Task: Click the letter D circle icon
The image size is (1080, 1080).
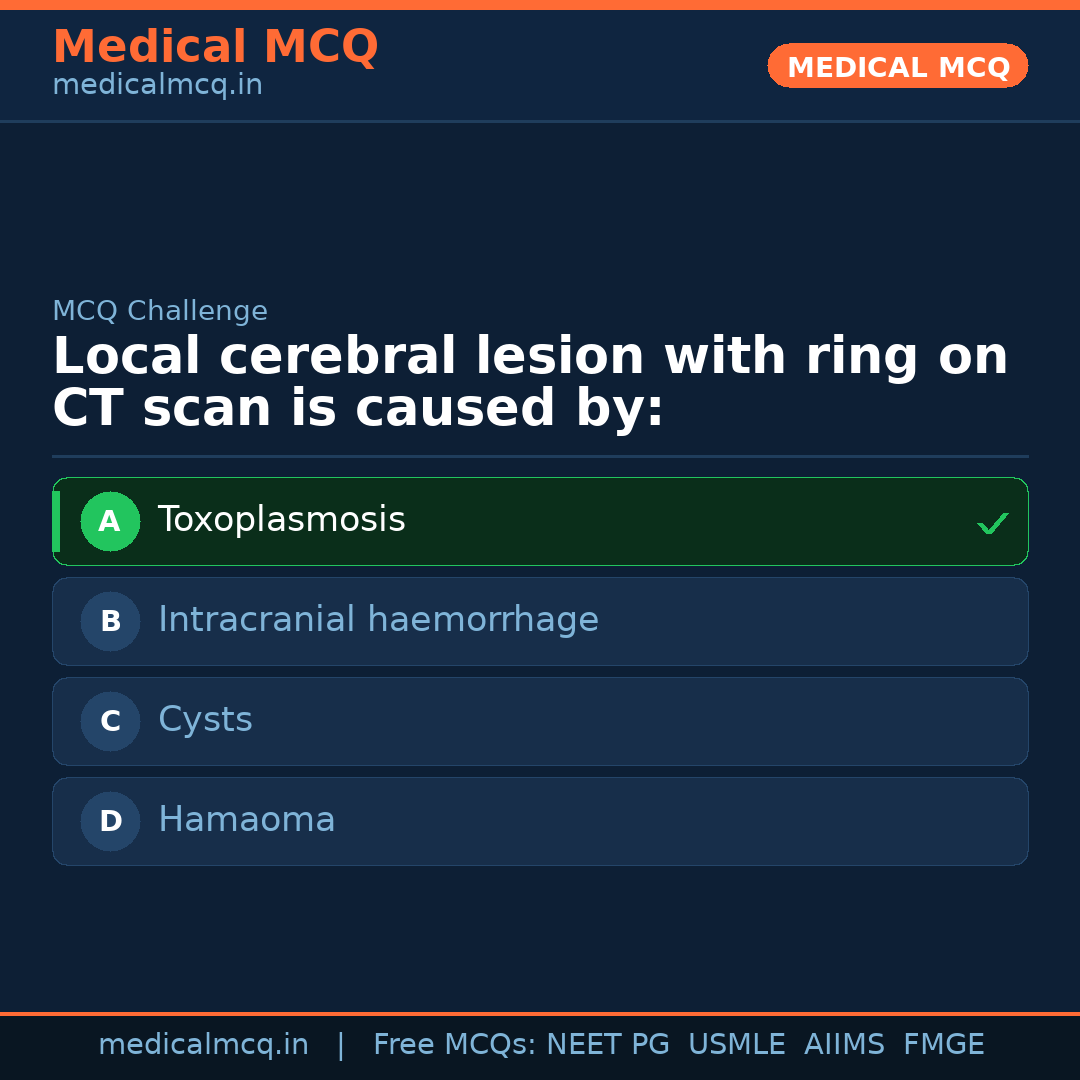Action: point(110,821)
